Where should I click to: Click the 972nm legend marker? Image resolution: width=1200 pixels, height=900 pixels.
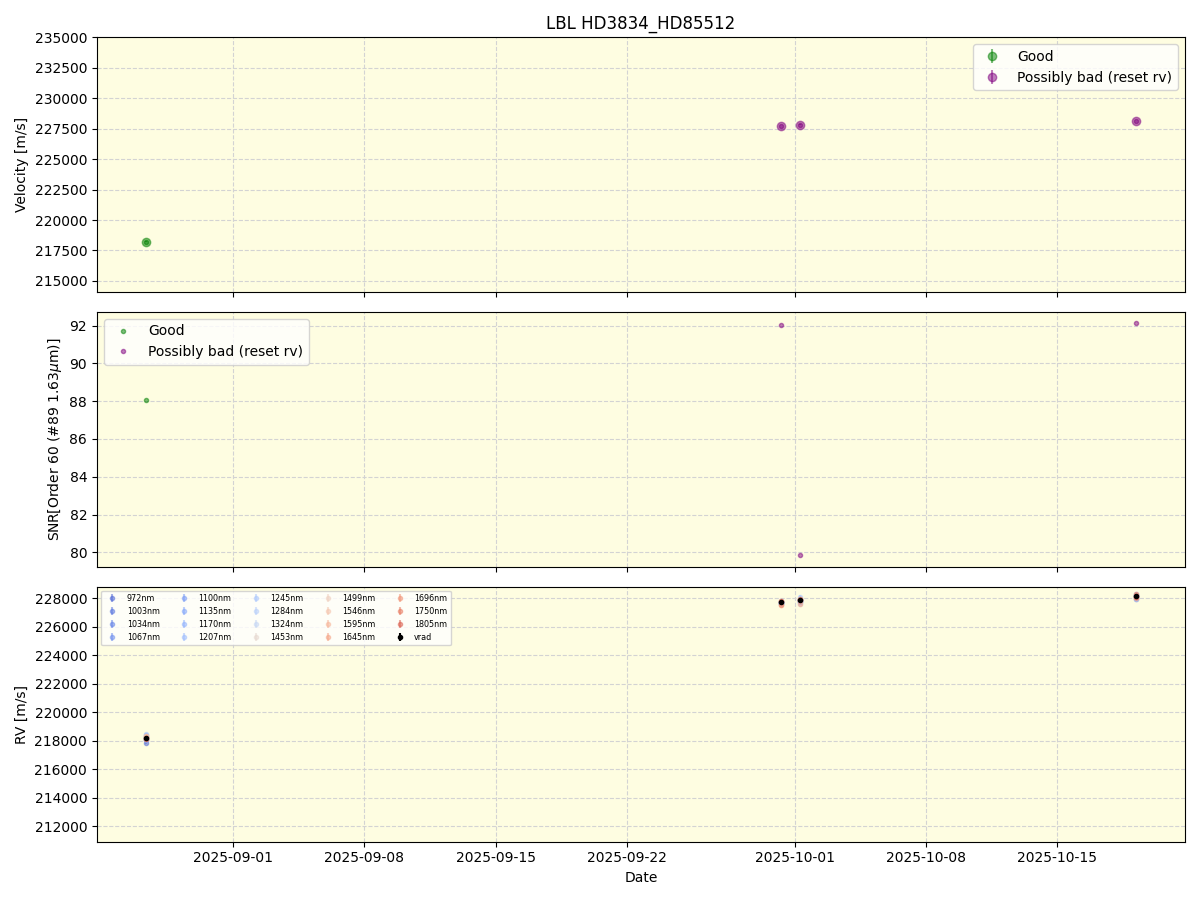(x=112, y=598)
